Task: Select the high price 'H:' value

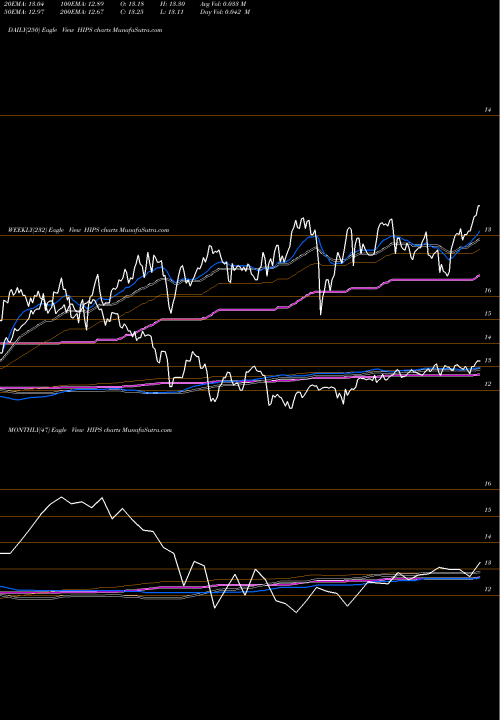Action: [173, 4]
